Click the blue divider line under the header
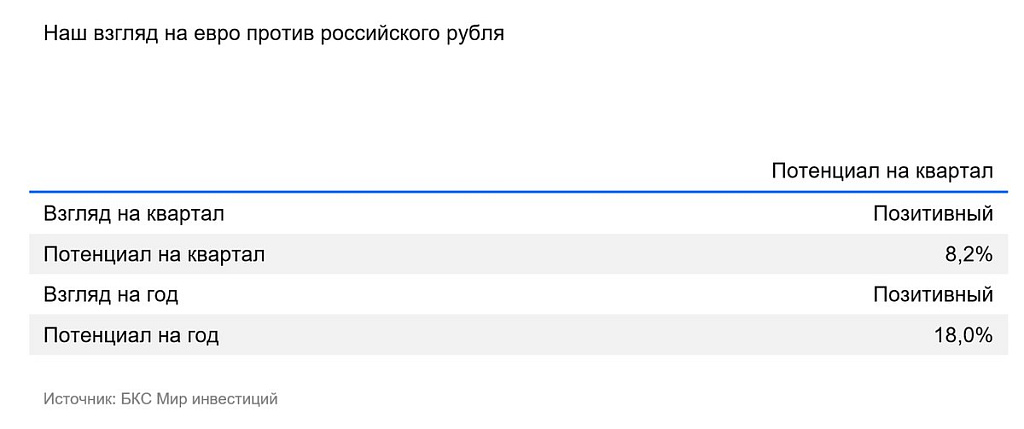The height and width of the screenshot is (429, 1024). 512,192
